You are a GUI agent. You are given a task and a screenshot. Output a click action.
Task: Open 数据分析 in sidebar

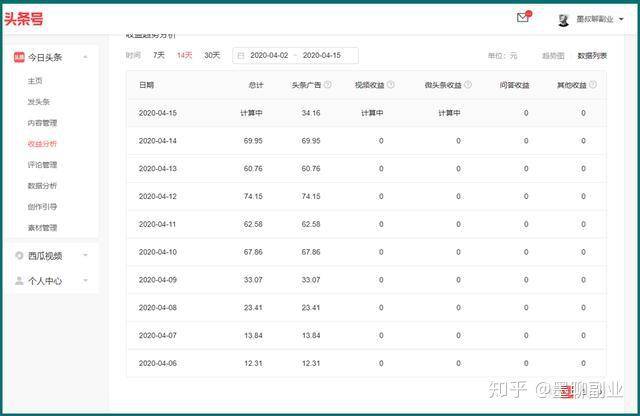[x=42, y=186]
